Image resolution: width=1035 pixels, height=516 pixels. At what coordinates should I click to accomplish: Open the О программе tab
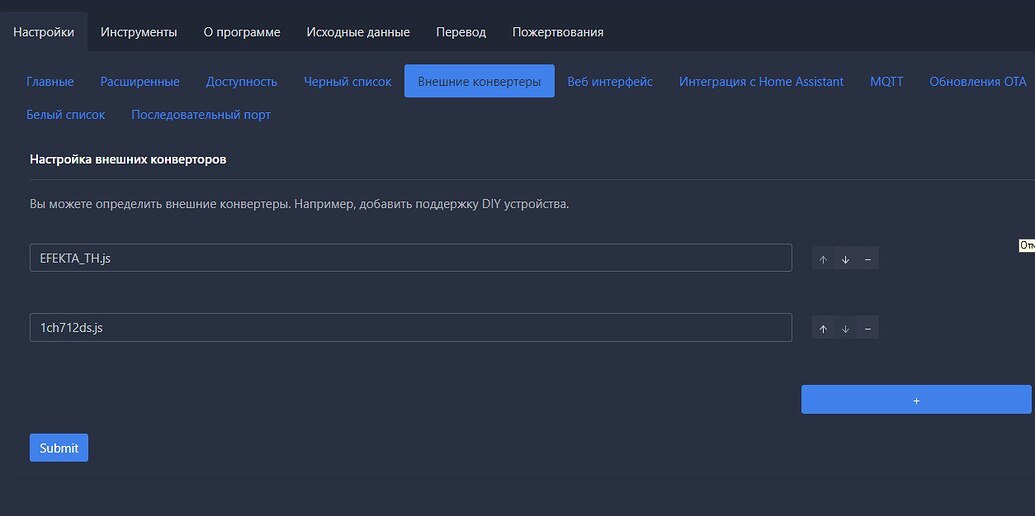242,32
